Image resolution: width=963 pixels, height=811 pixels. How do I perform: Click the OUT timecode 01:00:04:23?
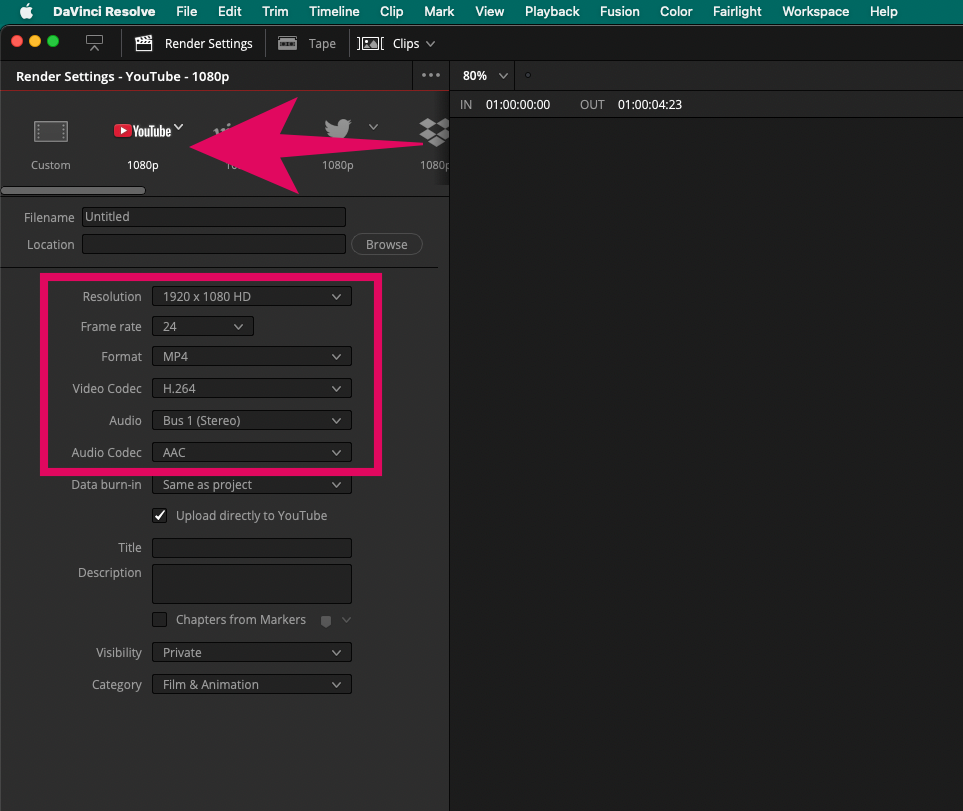pos(650,105)
